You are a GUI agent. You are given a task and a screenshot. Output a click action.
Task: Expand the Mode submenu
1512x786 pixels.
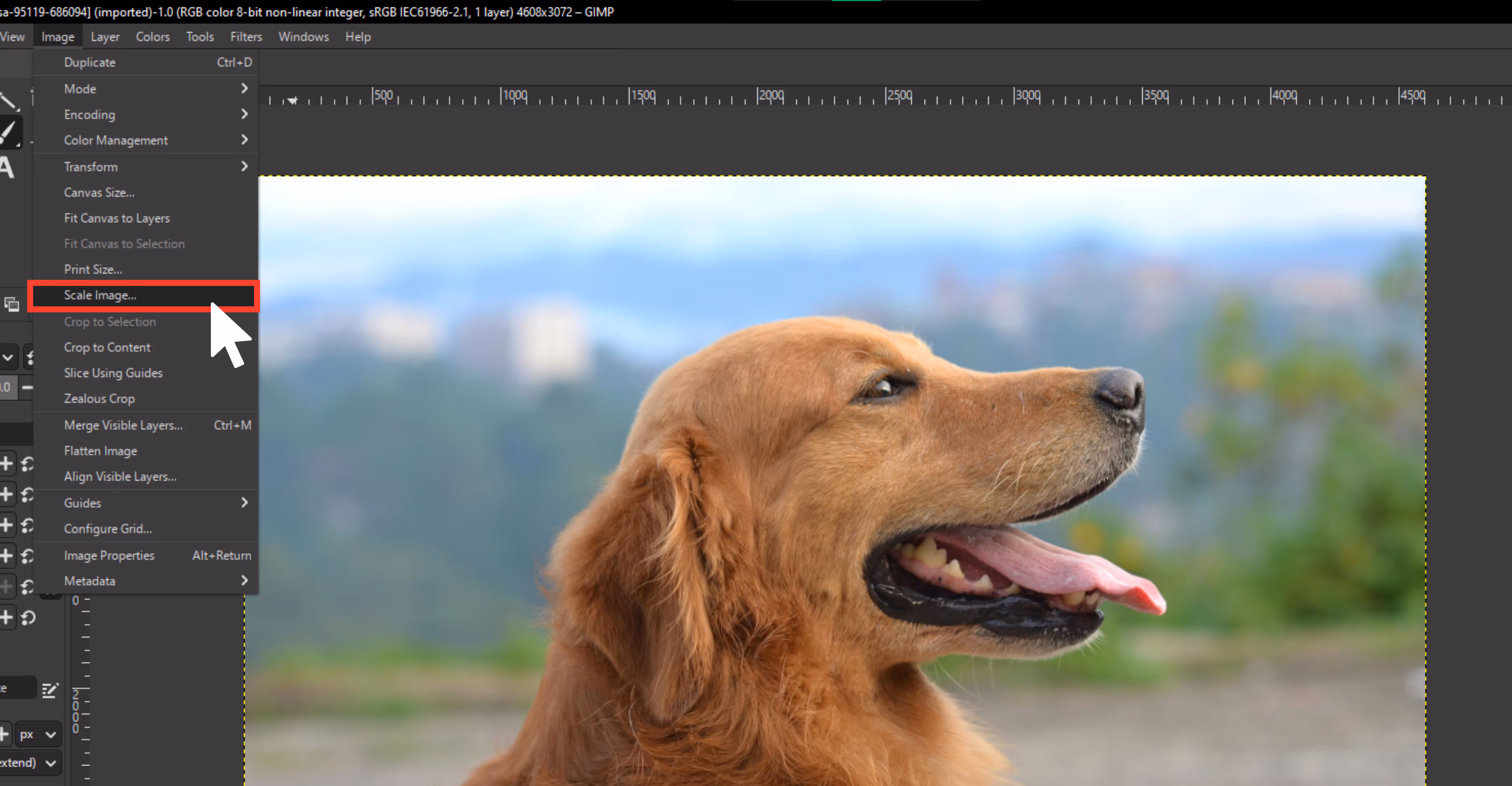146,89
